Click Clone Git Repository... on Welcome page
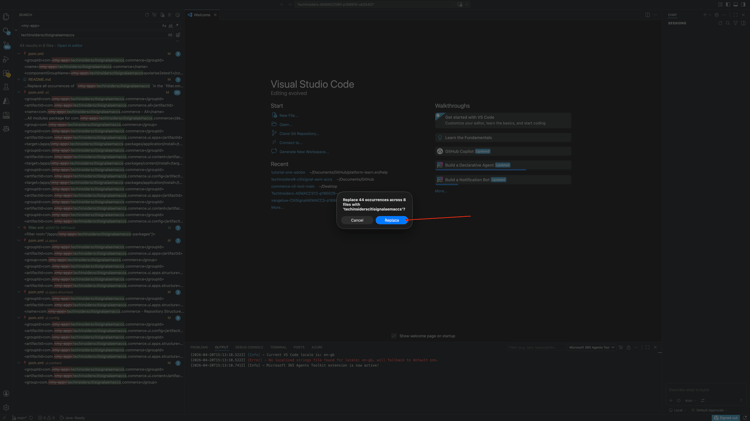This screenshot has height=421, width=750. [299, 133]
